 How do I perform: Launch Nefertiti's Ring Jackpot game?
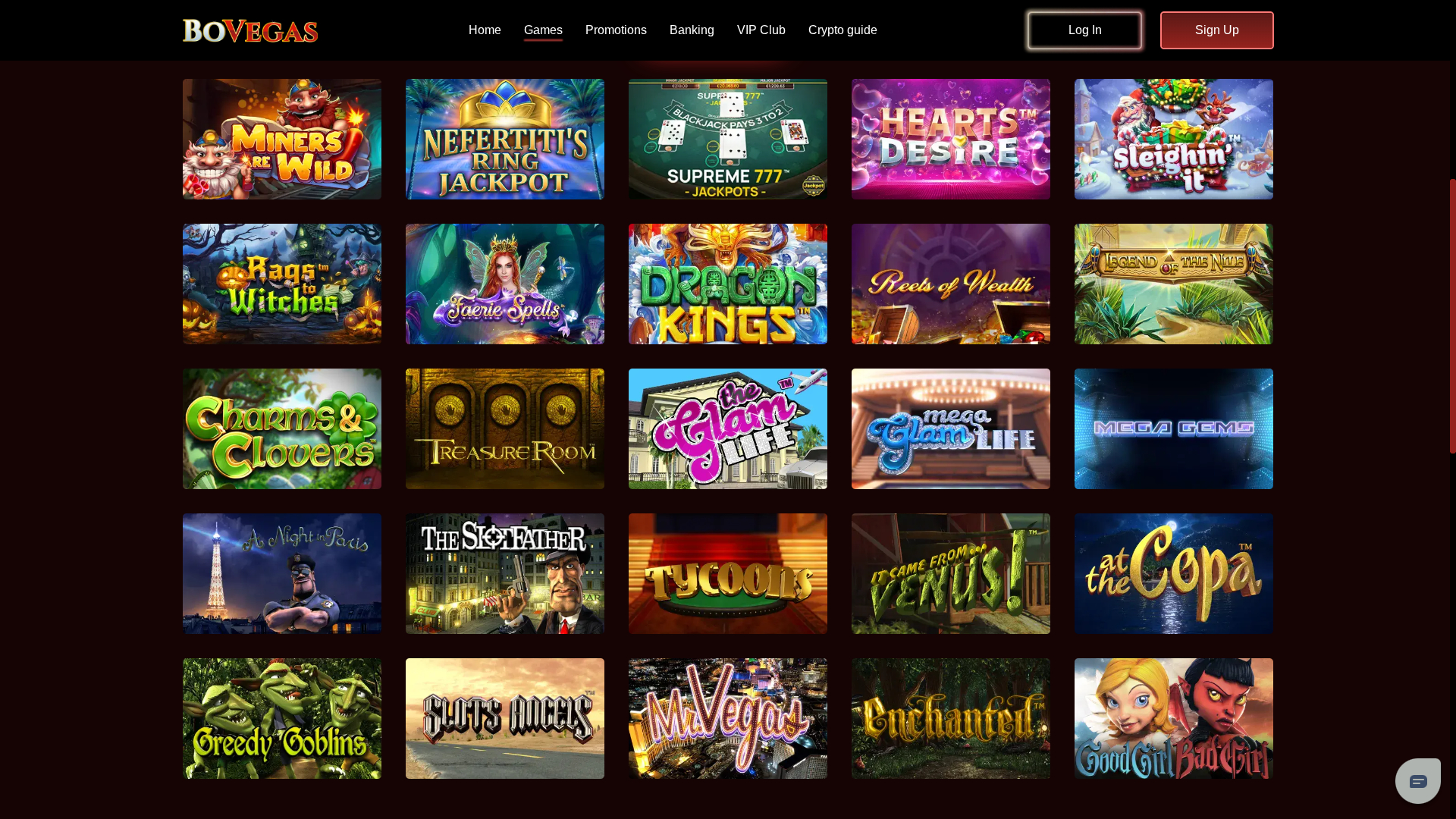click(505, 139)
